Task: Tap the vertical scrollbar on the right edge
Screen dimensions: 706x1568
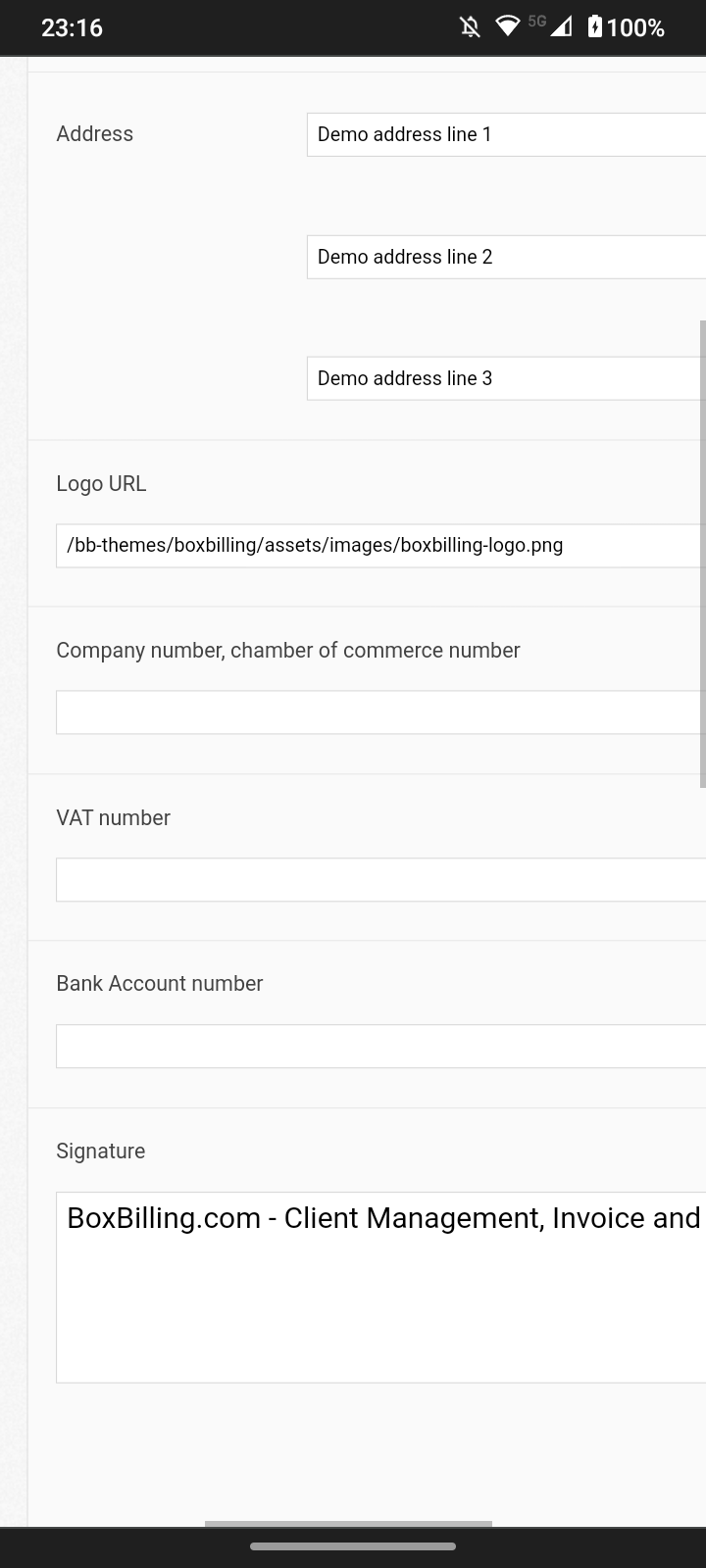Action: 703,549
